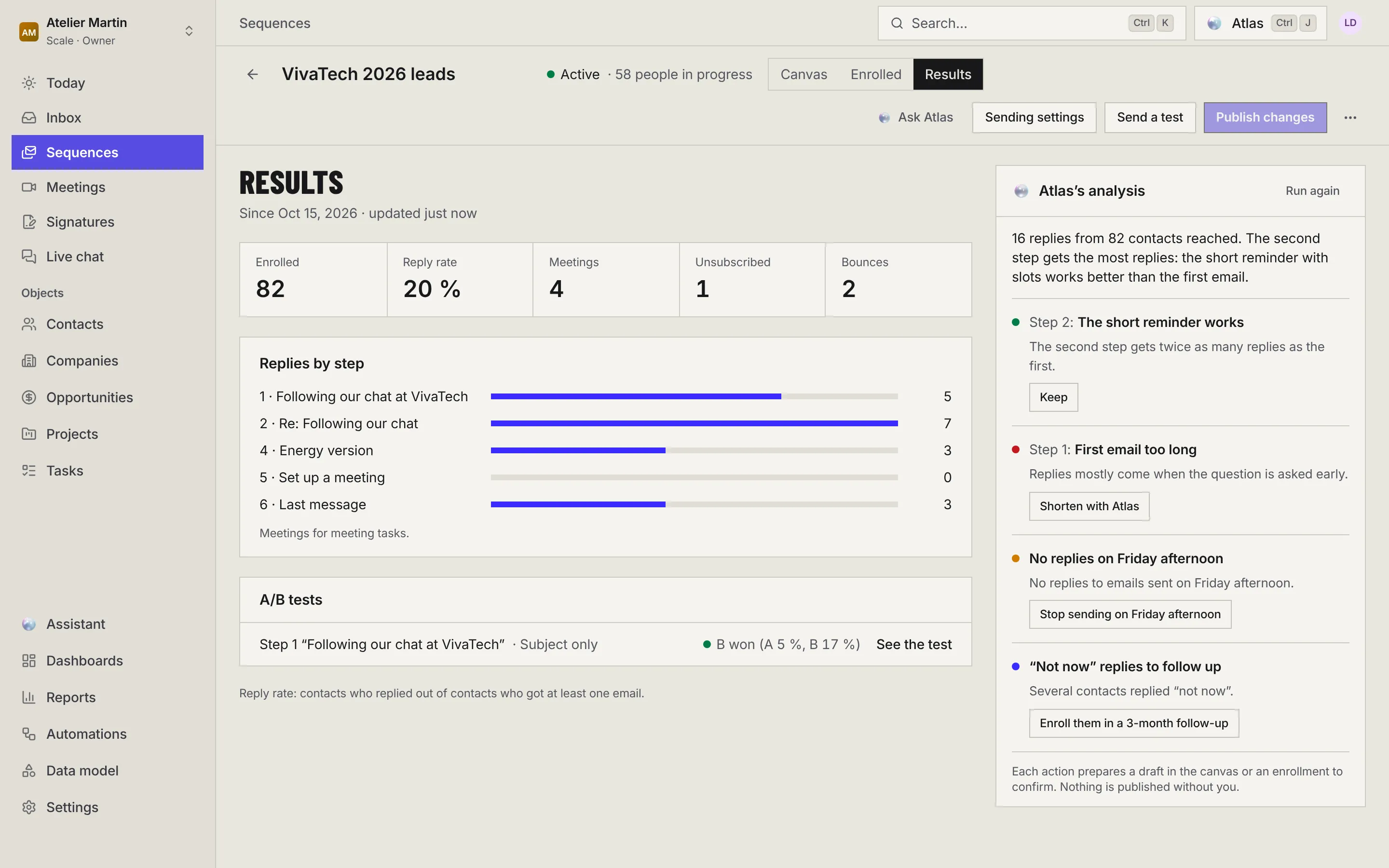Click the bar for Following our chat at VivaTech

[x=694, y=397]
